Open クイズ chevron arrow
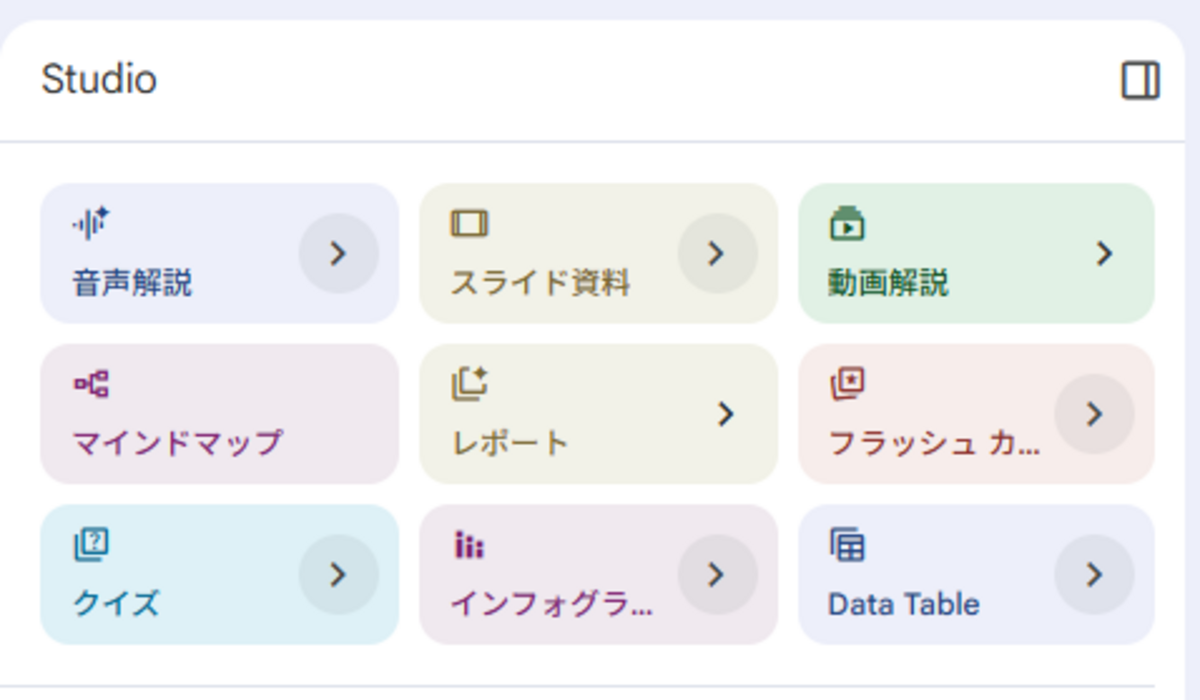Screen dimensions: 1200x700 tap(337, 575)
